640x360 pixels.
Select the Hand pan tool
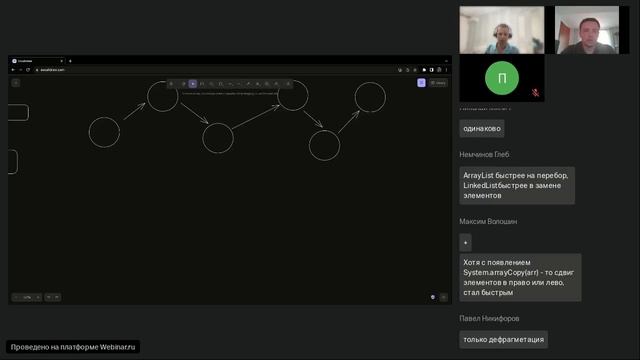pyautogui.click(x=184, y=84)
